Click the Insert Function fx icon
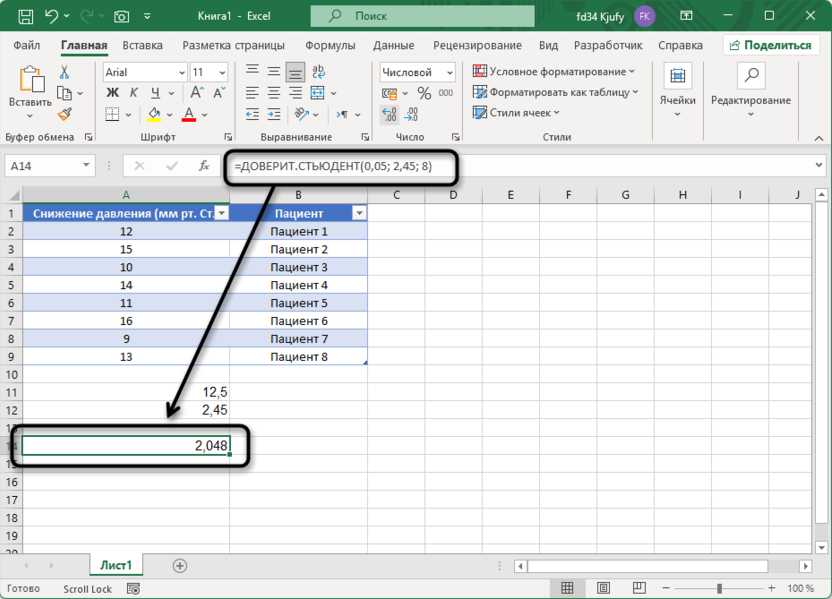Screen dimensions: 832x599 pyautogui.click(x=204, y=166)
